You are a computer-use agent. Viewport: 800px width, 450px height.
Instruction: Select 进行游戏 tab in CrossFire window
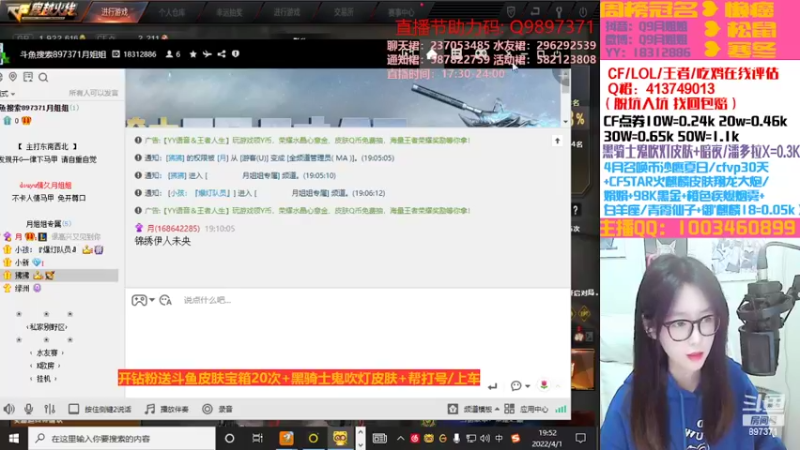[114, 12]
